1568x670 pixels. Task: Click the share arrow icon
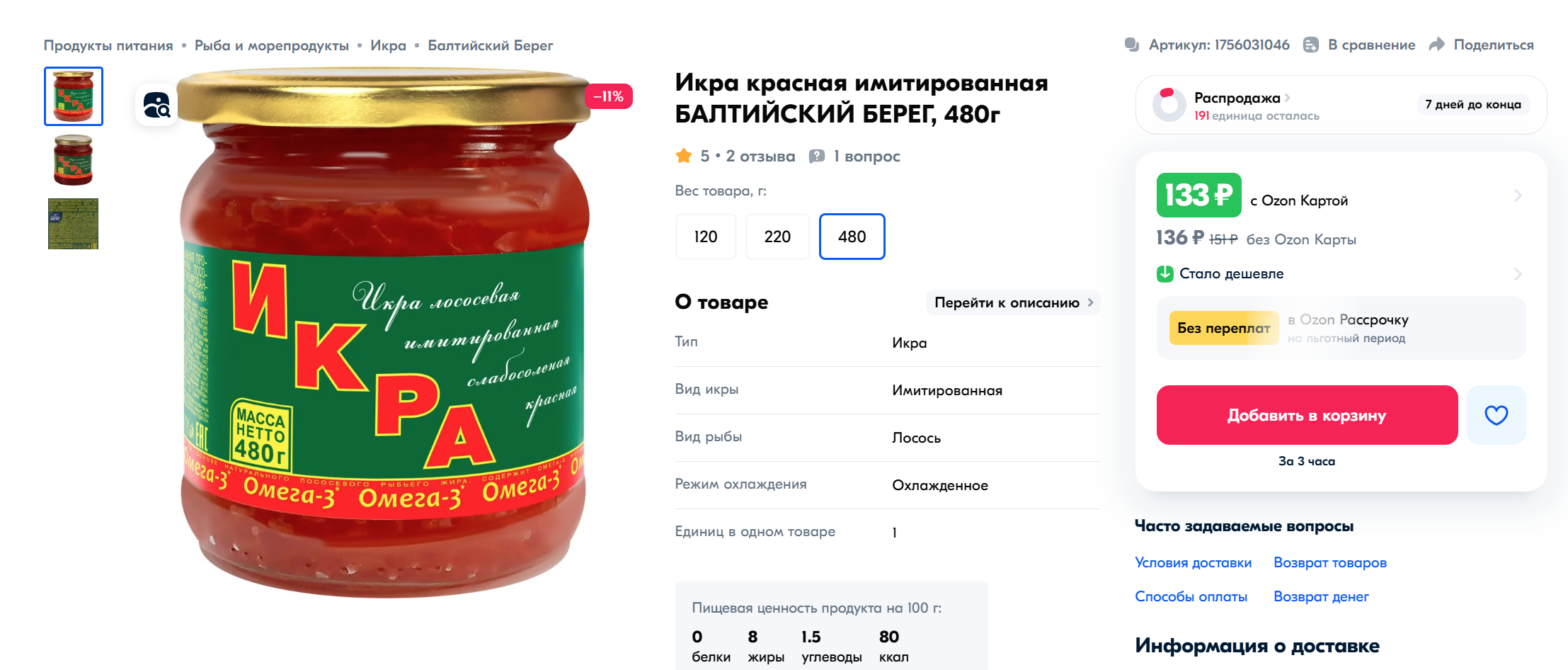[x=1437, y=45]
